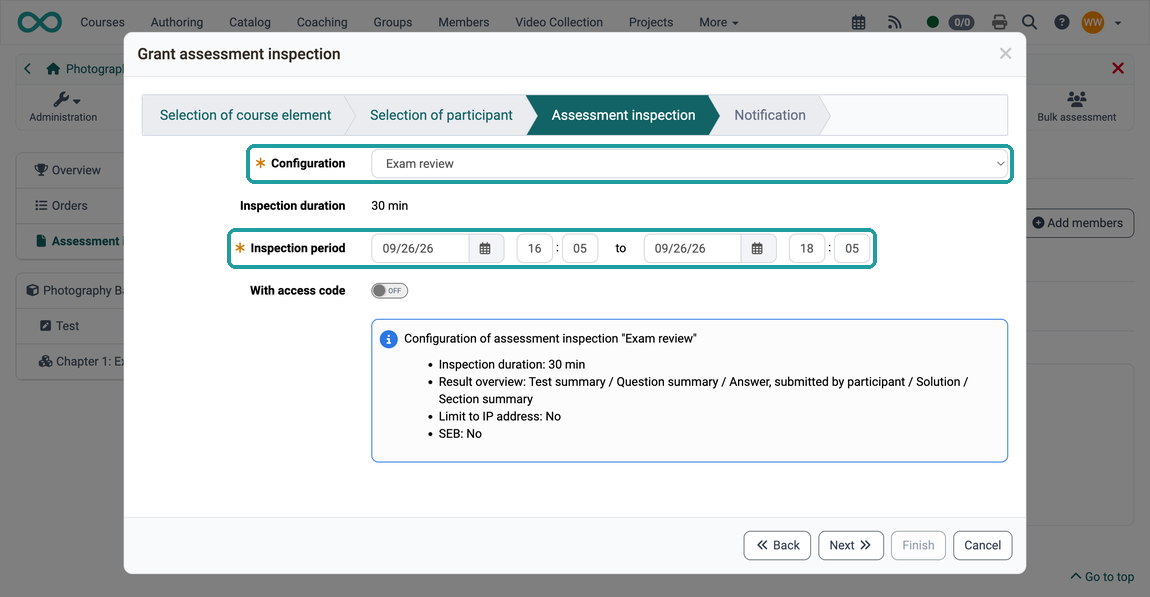
Task: Open the Administration wrench menu
Action: click(63, 106)
